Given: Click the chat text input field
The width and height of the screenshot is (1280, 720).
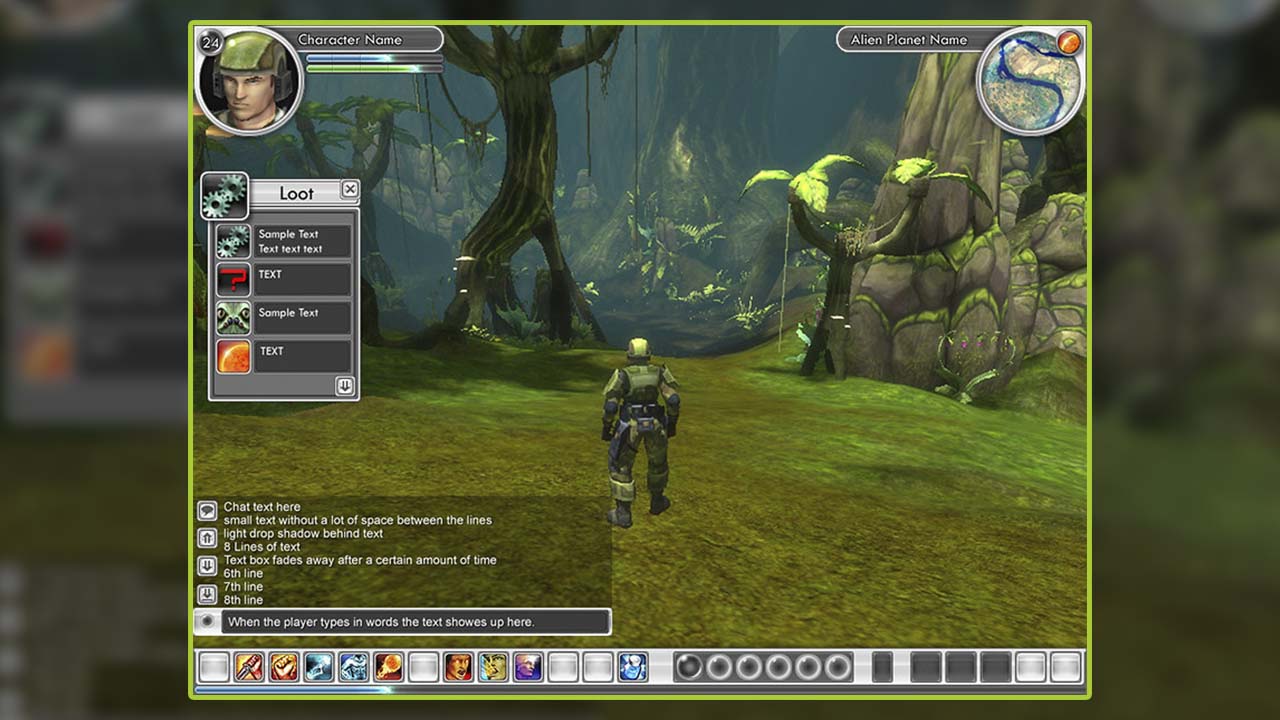Looking at the screenshot, I should (x=415, y=622).
